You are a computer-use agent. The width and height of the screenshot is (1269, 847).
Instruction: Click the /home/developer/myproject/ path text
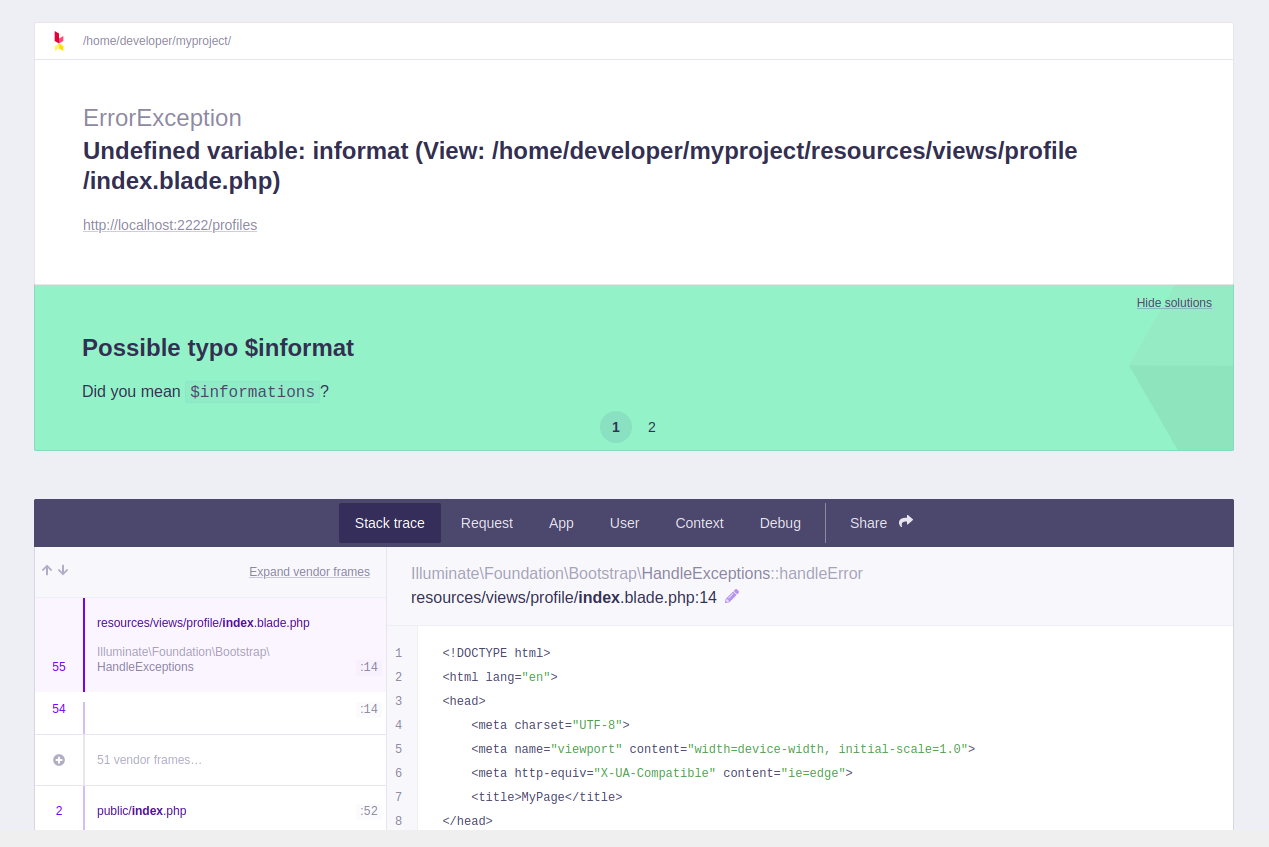coord(157,41)
